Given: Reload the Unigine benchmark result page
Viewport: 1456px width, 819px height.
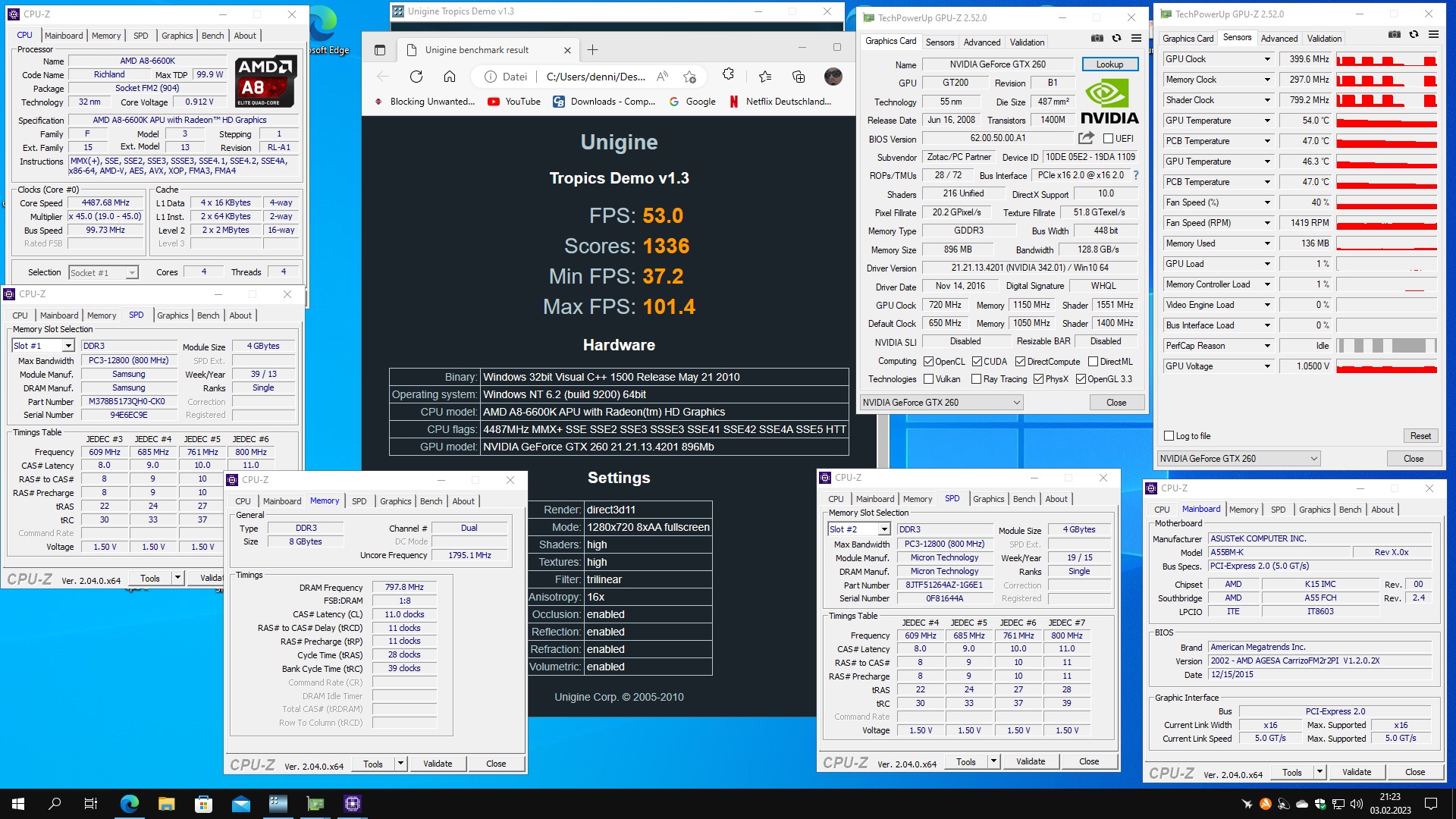Looking at the screenshot, I should (416, 77).
